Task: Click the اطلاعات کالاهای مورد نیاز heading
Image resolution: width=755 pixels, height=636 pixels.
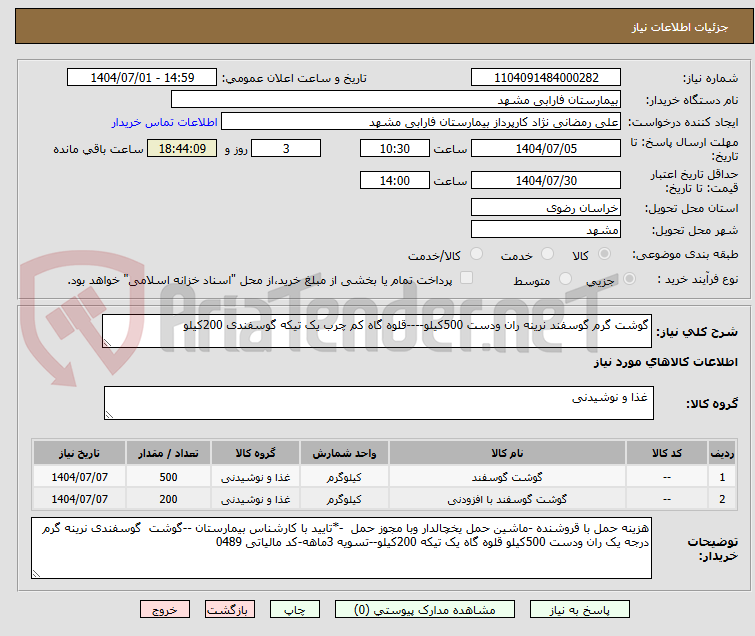Action: click(665, 362)
